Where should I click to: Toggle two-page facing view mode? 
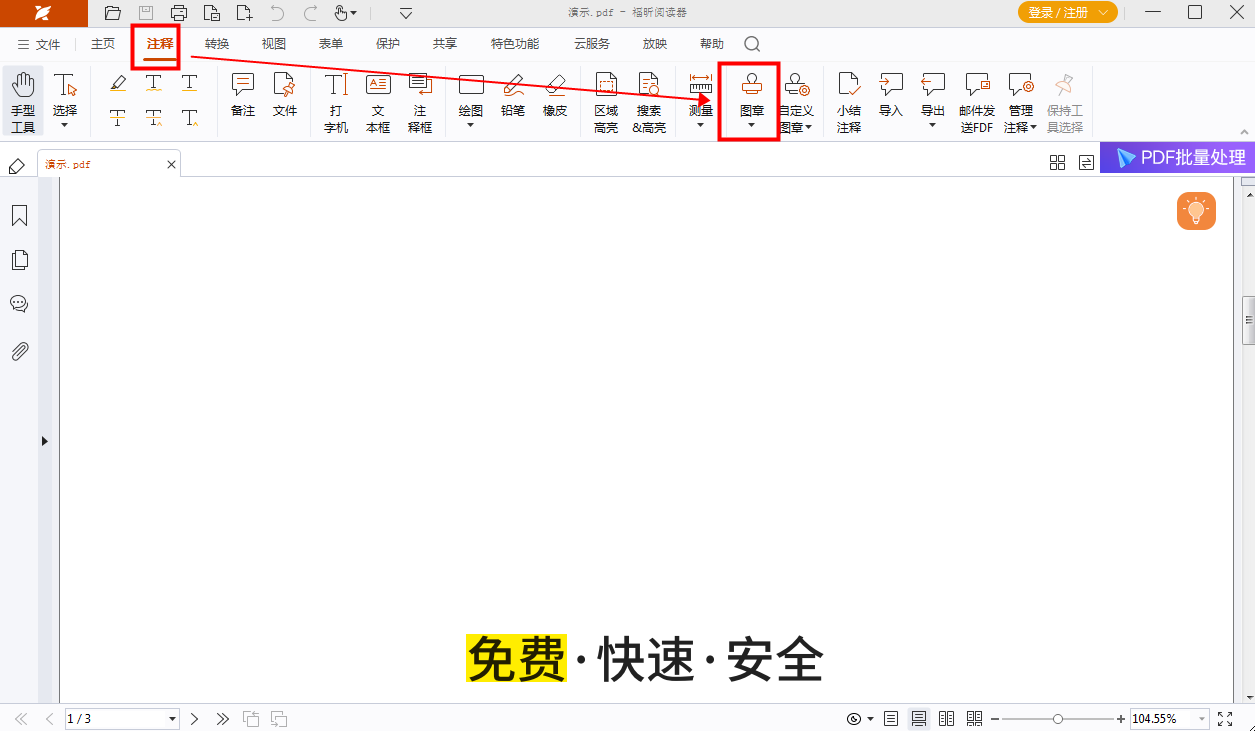point(946,719)
